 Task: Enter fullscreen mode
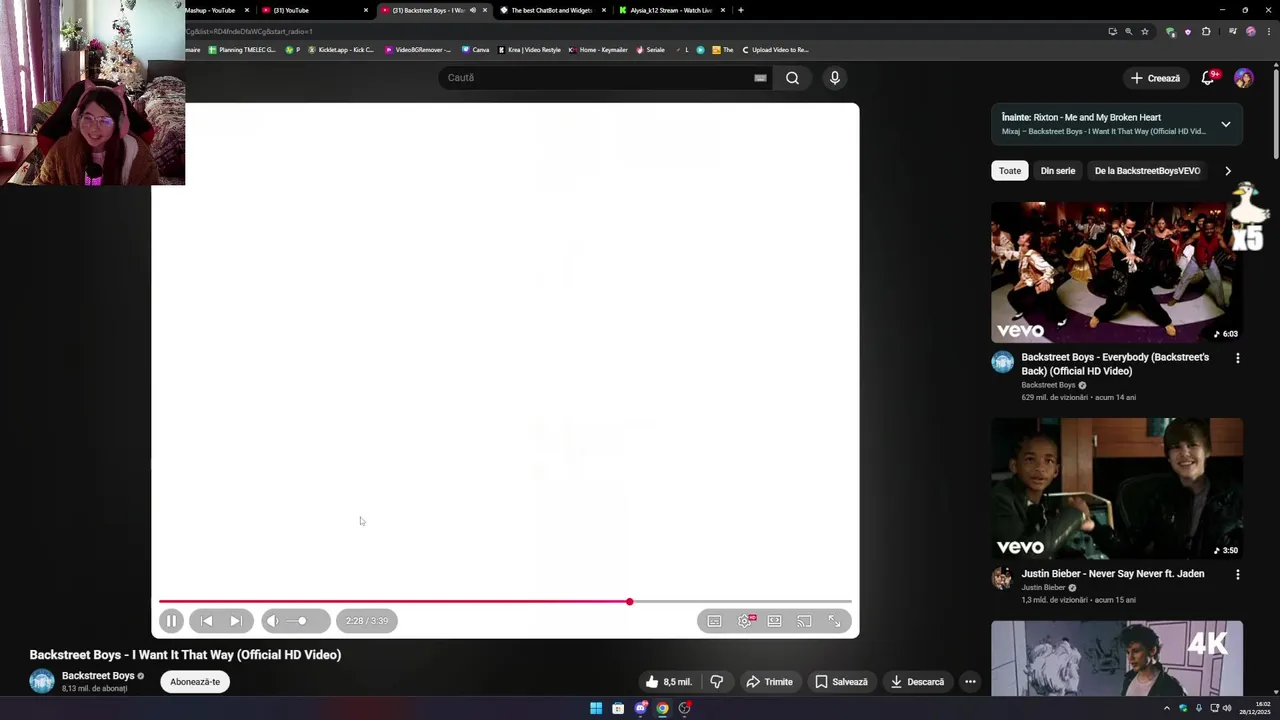pos(834,621)
